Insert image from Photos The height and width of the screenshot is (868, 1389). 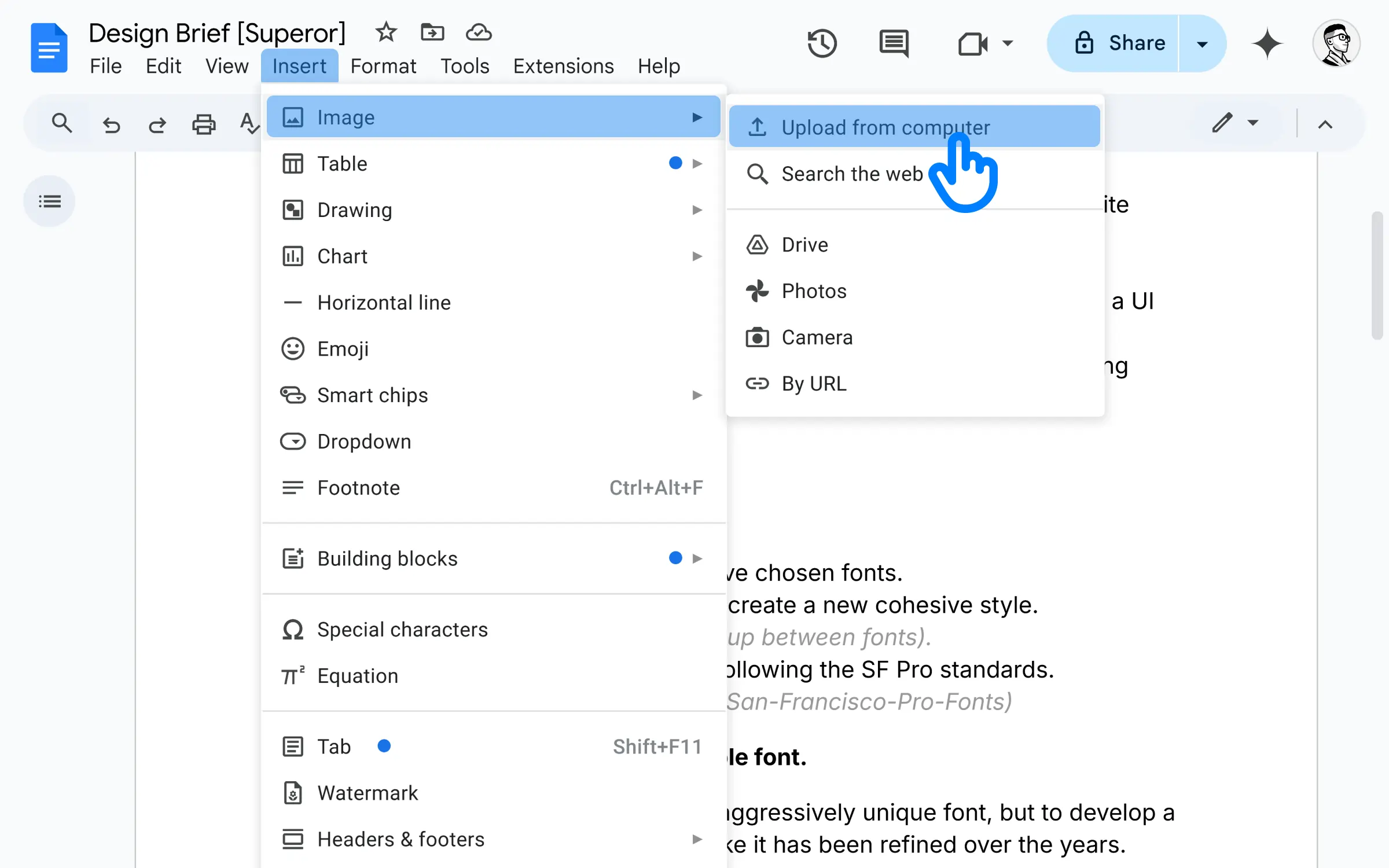click(914, 291)
